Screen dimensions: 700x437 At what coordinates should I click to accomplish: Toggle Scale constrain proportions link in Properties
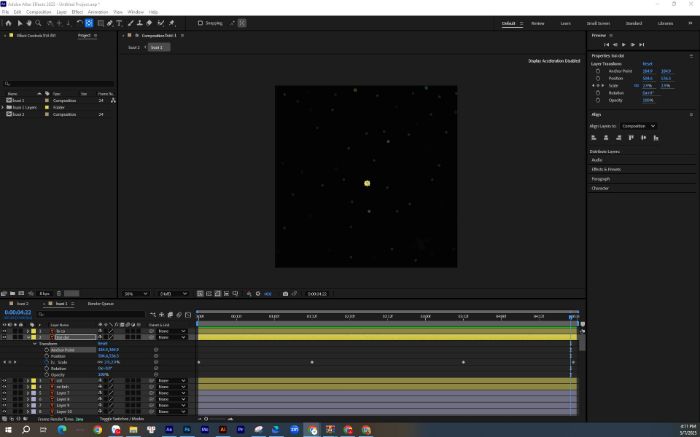pos(636,86)
